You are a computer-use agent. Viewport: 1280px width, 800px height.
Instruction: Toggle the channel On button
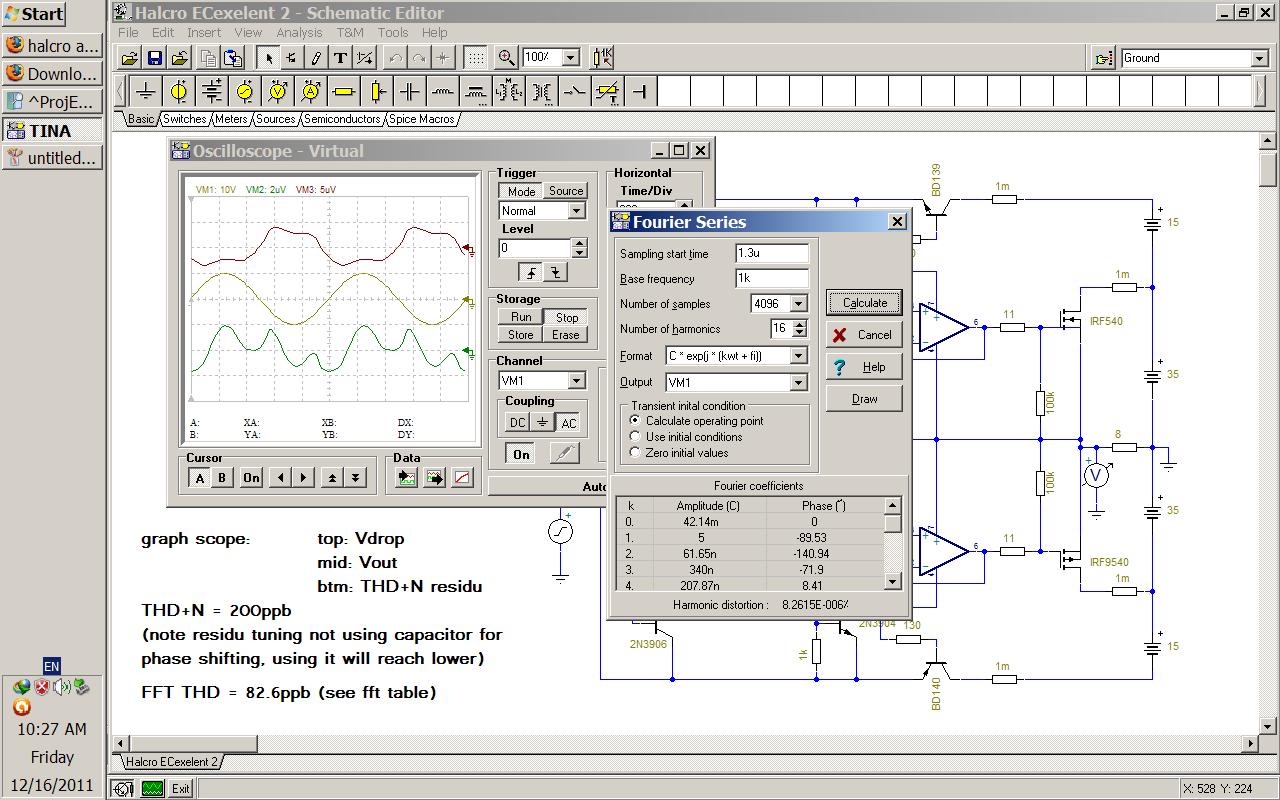click(x=521, y=454)
